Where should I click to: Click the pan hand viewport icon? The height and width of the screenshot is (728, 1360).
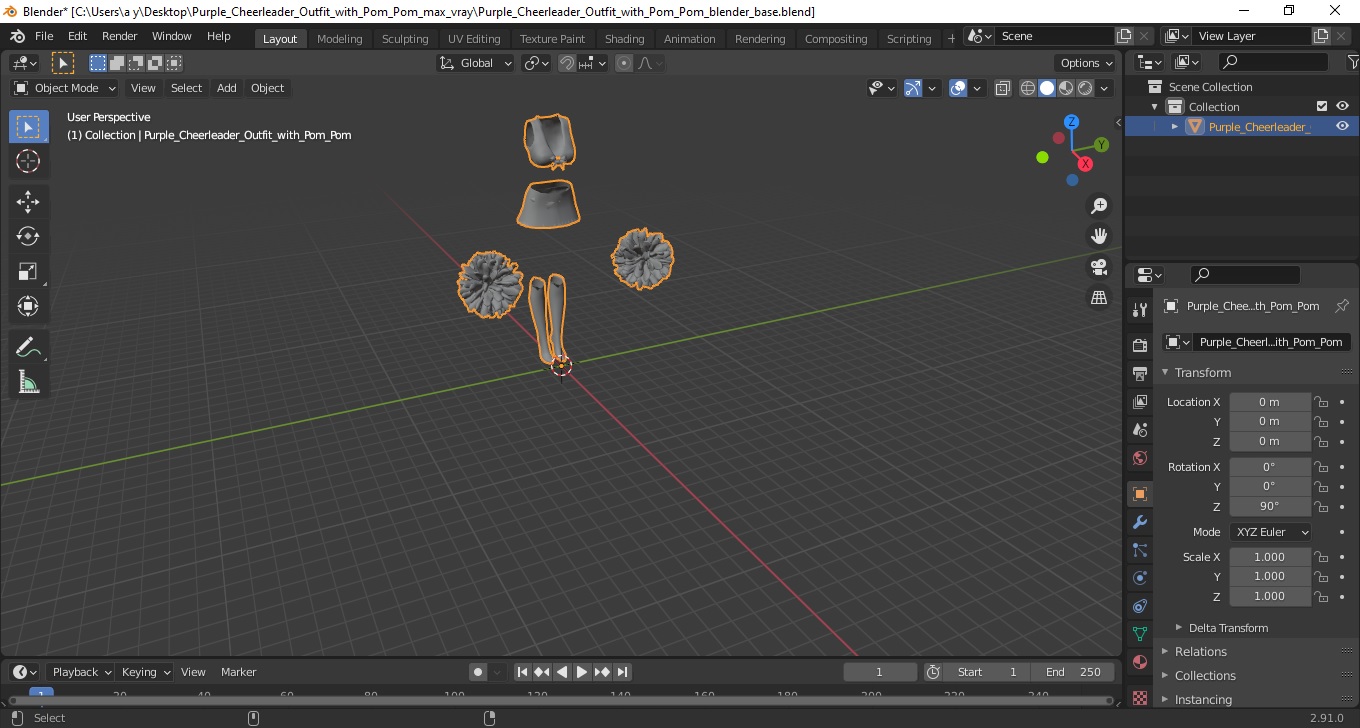[1099, 236]
